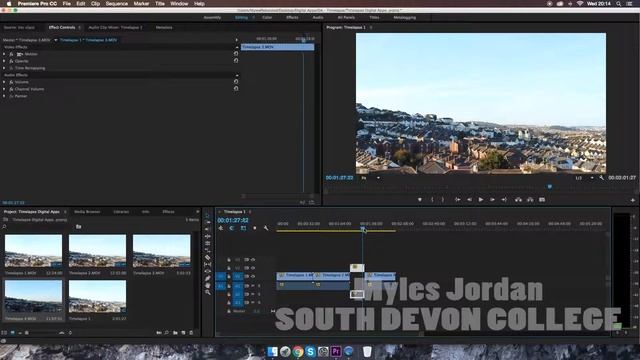Reset the Channel Volume effect
The image size is (640, 360).
click(x=236, y=89)
